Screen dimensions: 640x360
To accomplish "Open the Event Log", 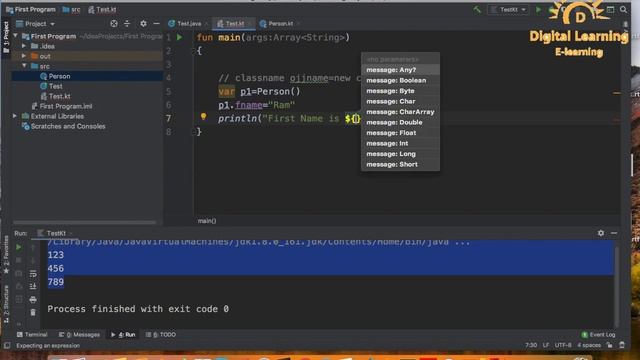I will (598, 335).
